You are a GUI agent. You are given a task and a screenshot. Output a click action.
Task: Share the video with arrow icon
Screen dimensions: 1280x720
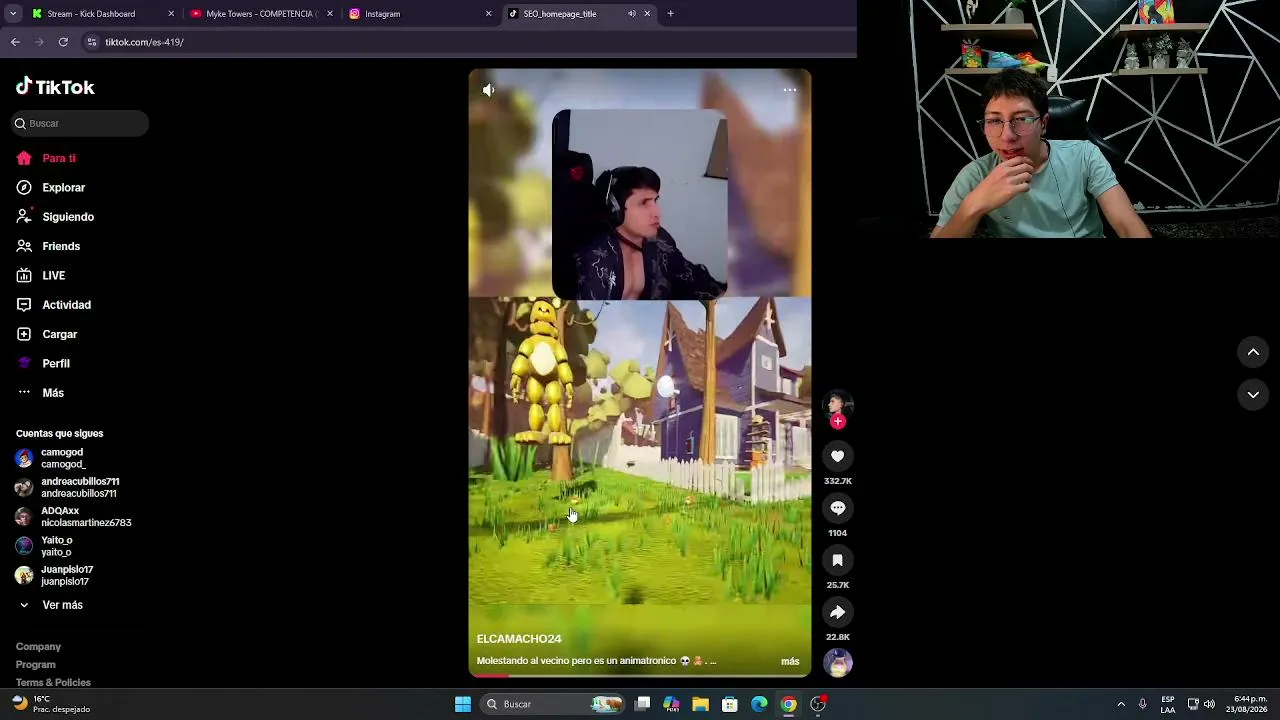[838, 612]
